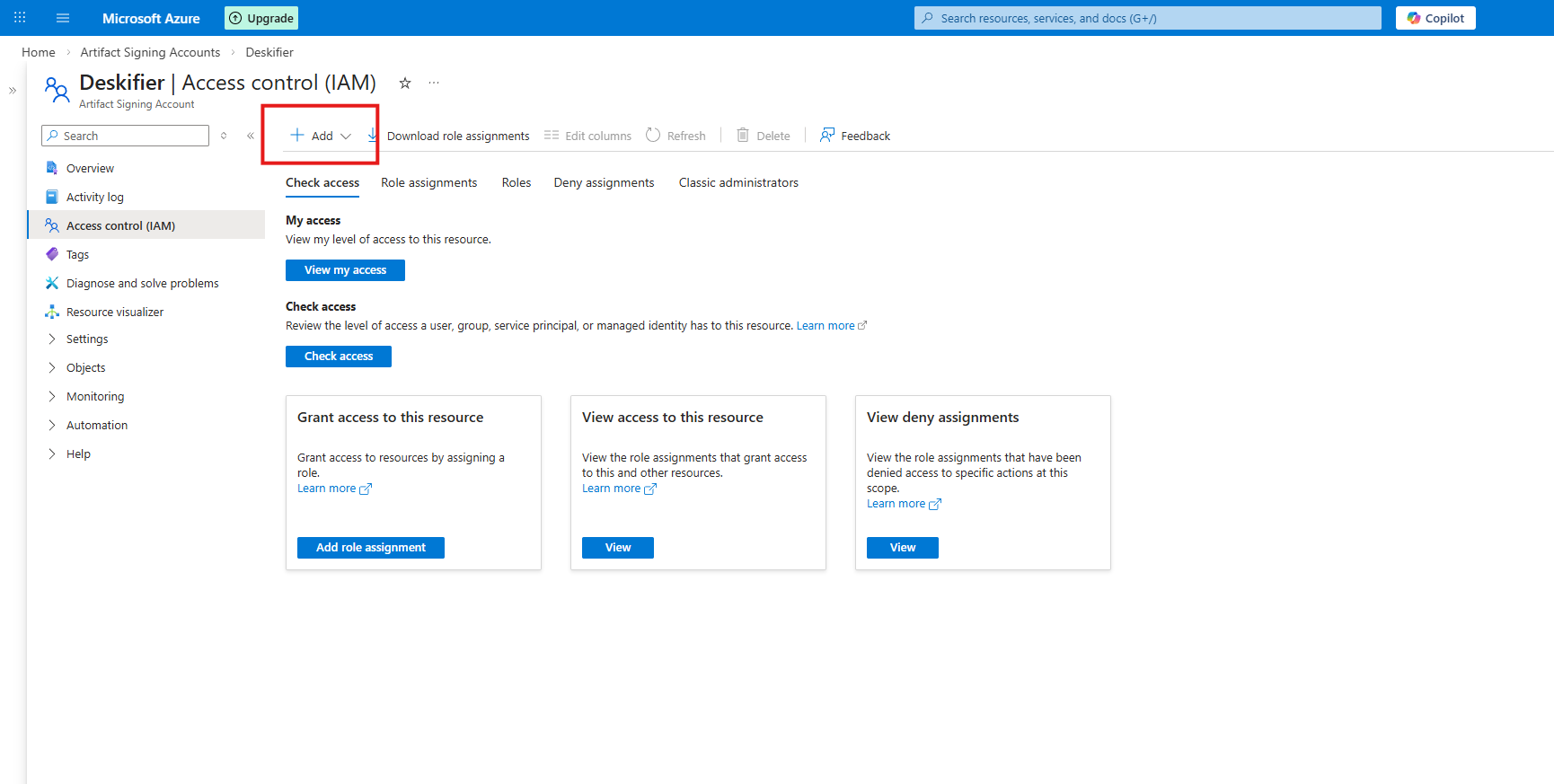Click the Delete toolbar button
The image size is (1554, 784).
point(764,136)
